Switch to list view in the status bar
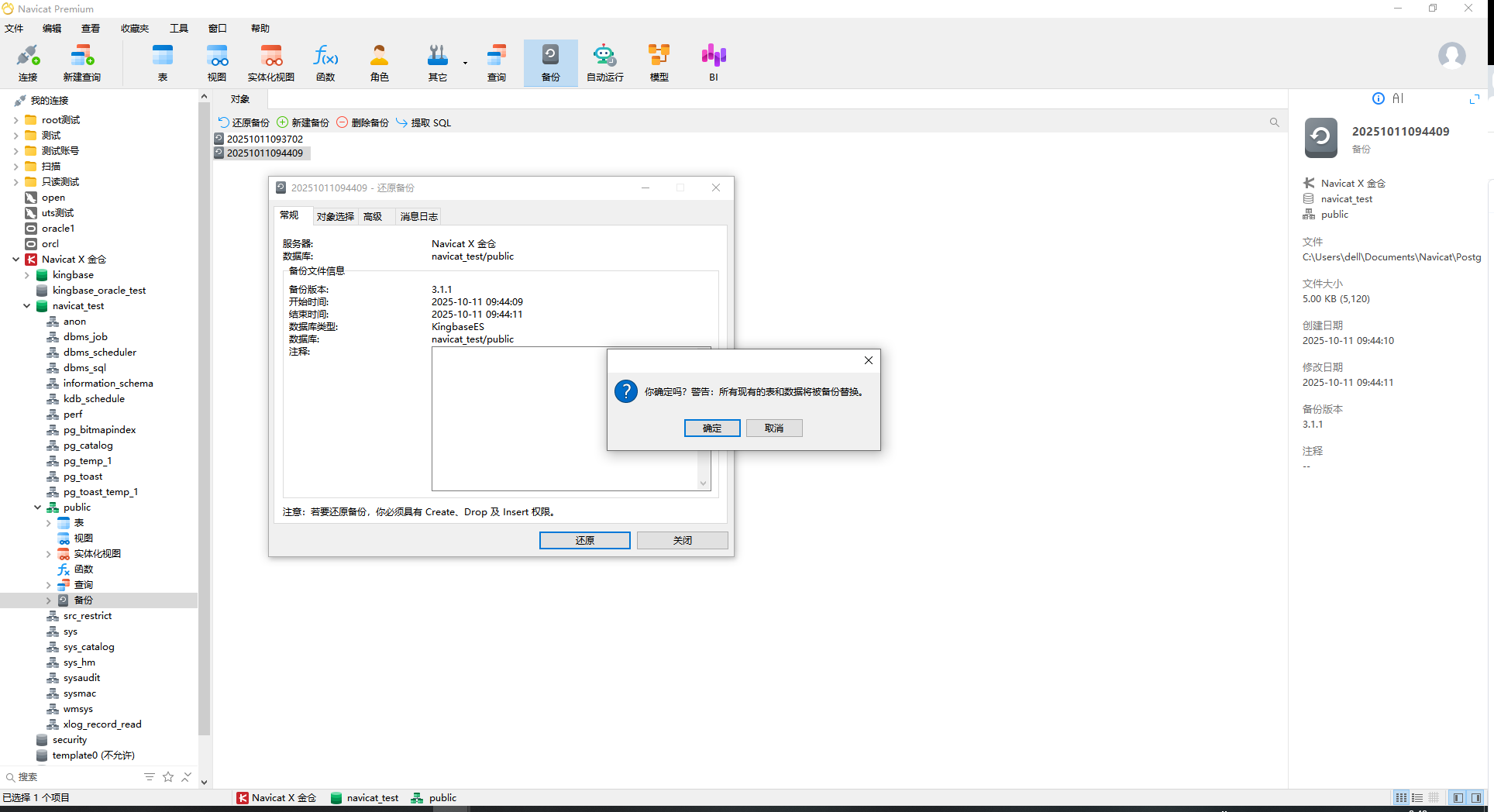This screenshot has height=812, width=1494. click(1401, 797)
